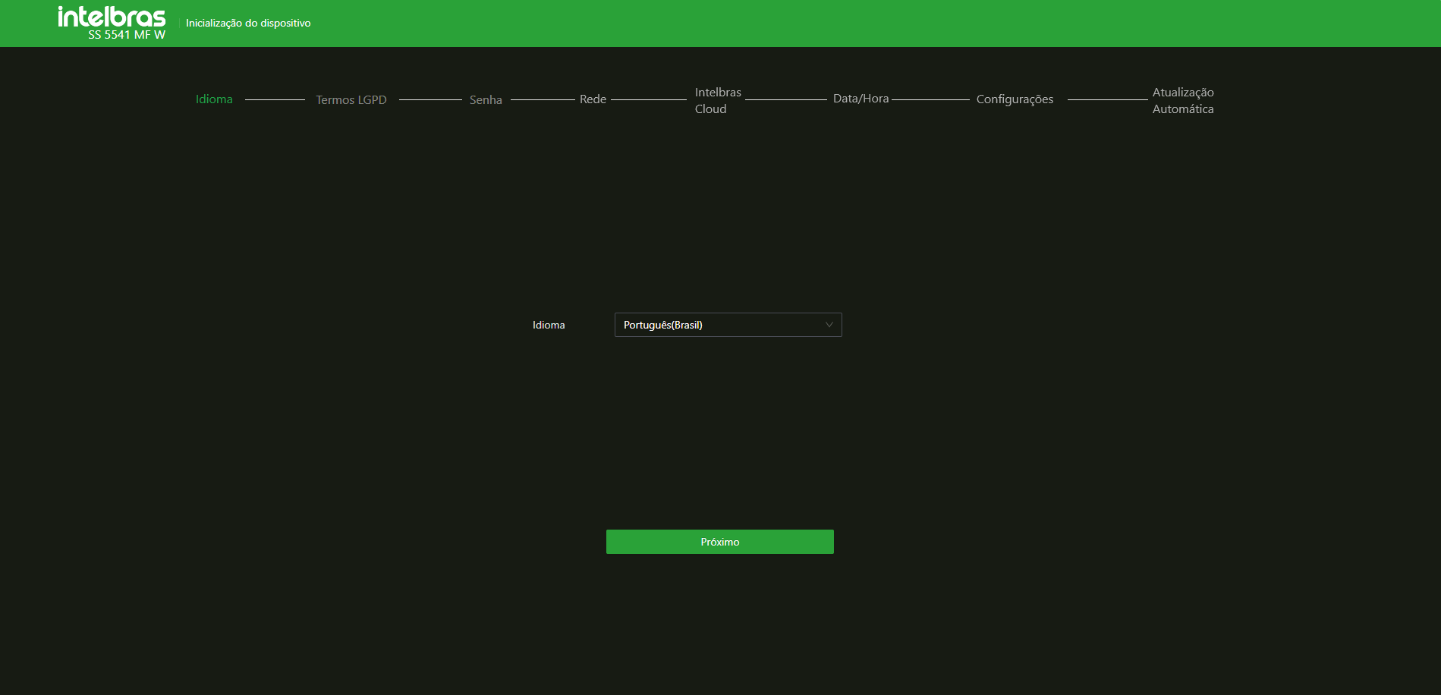
Task: Go to the Configurações step
Action: point(1015,99)
